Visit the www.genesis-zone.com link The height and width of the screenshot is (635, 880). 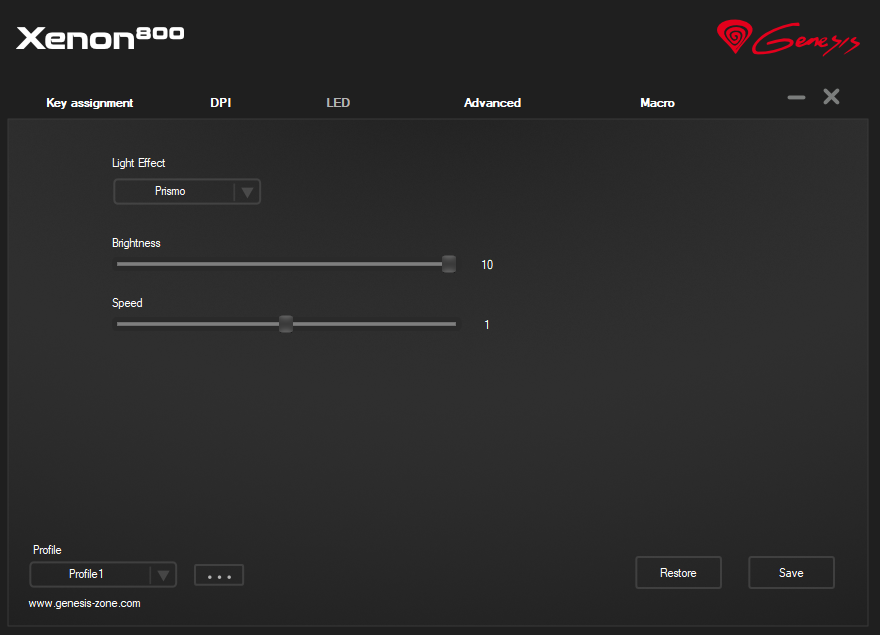(84, 604)
